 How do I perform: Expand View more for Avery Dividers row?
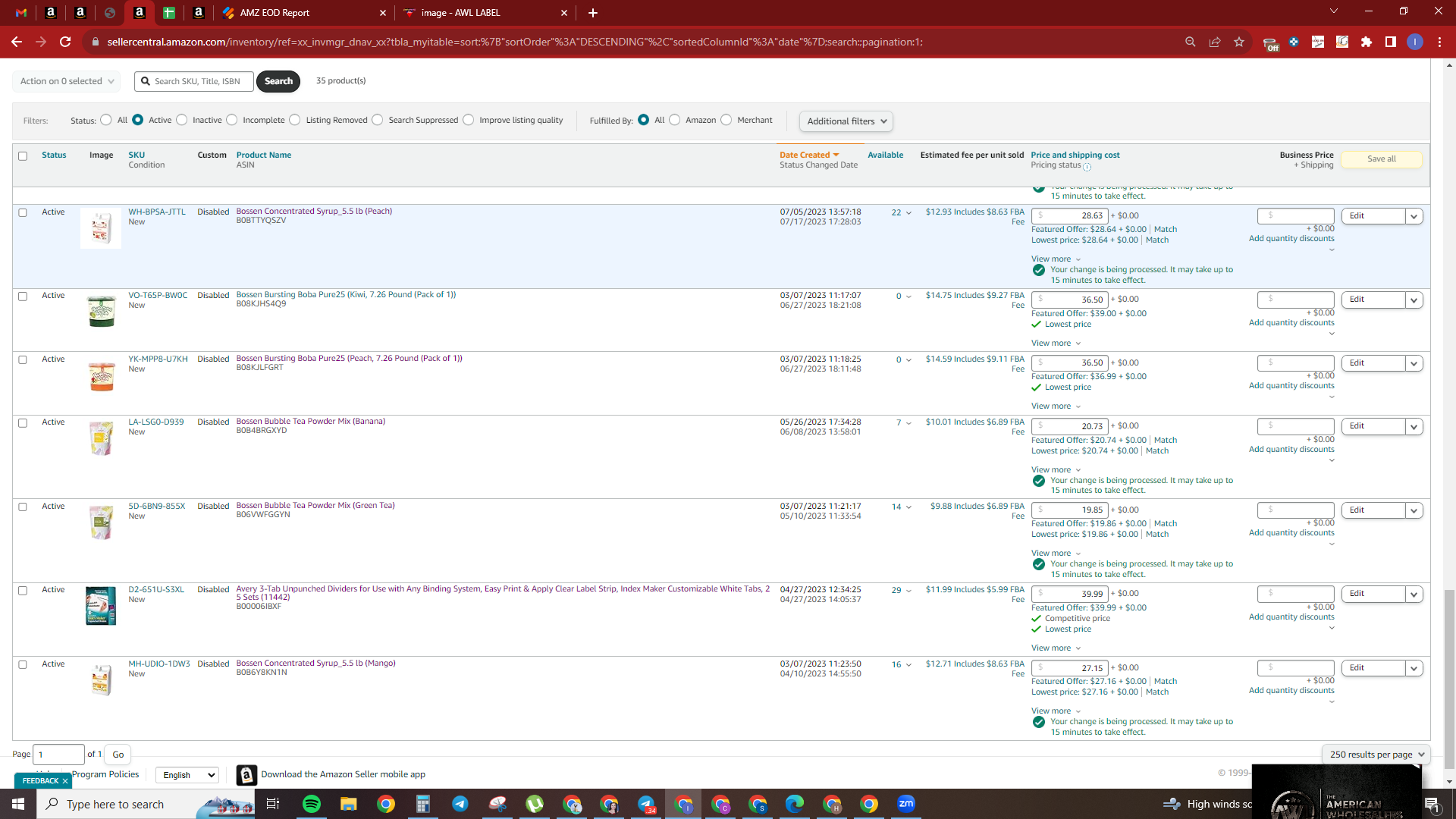(1056, 648)
